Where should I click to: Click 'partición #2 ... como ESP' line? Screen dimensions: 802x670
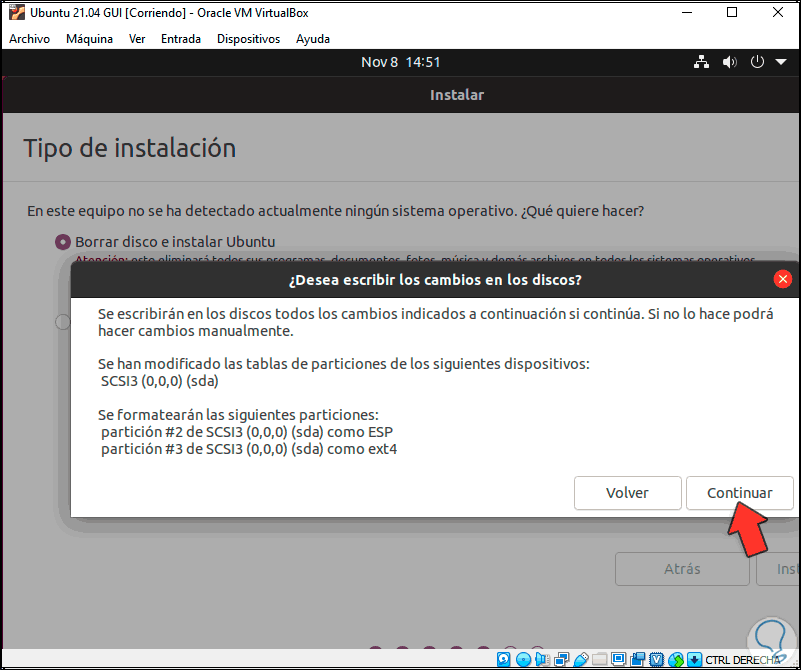pos(247,432)
